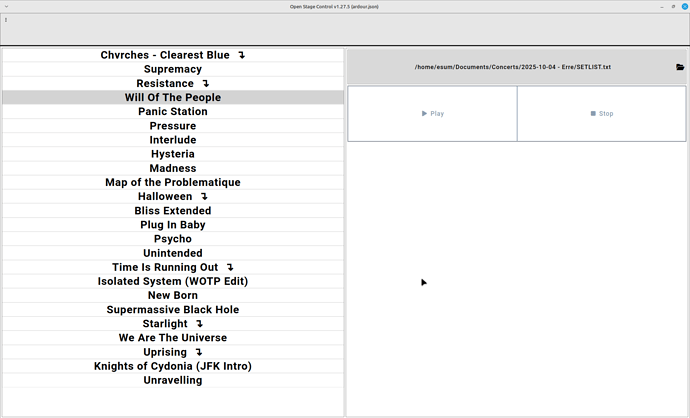Choose Isolated System (WOTP Edit) entry
This screenshot has width=690, height=418.
pyautogui.click(x=173, y=281)
